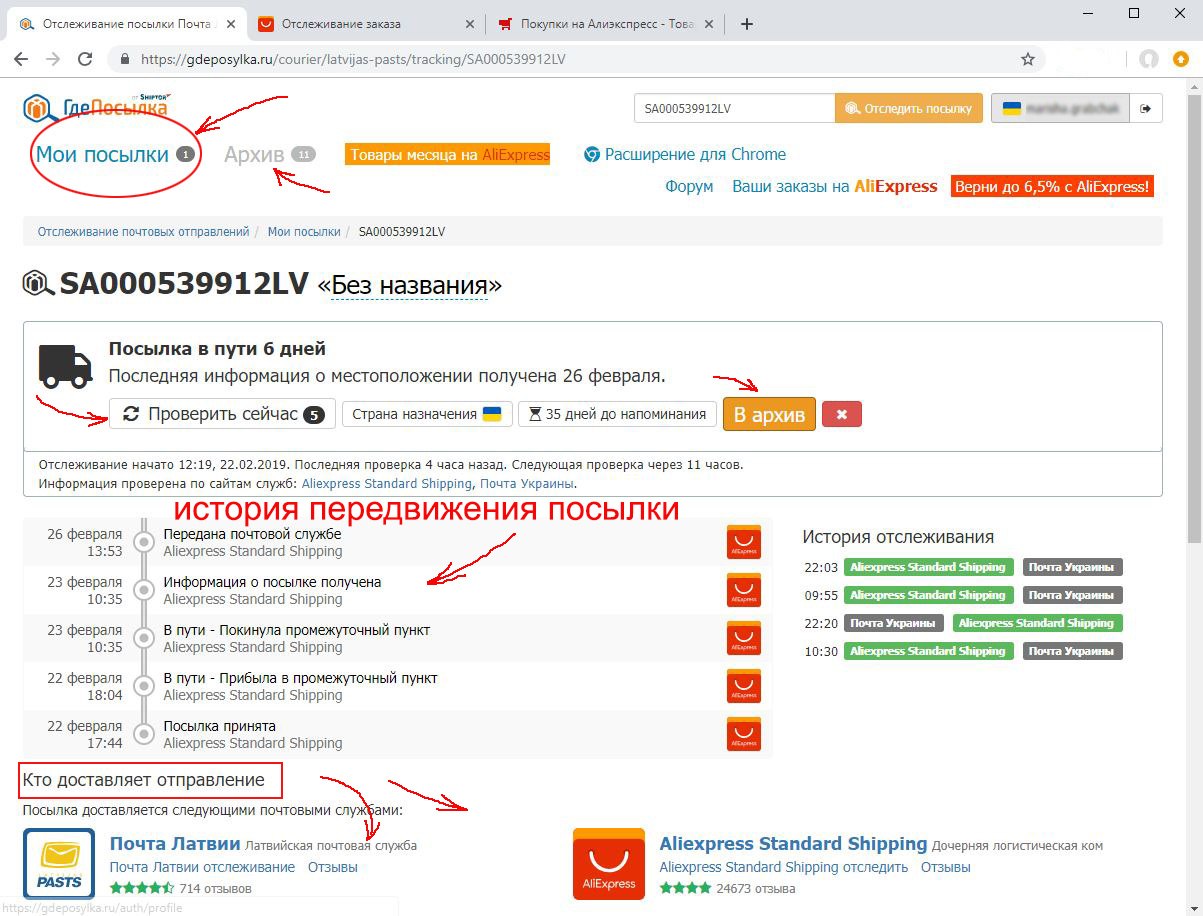Click the site info padlock icon
Image resolution: width=1203 pixels, height=916 pixels.
(x=125, y=59)
